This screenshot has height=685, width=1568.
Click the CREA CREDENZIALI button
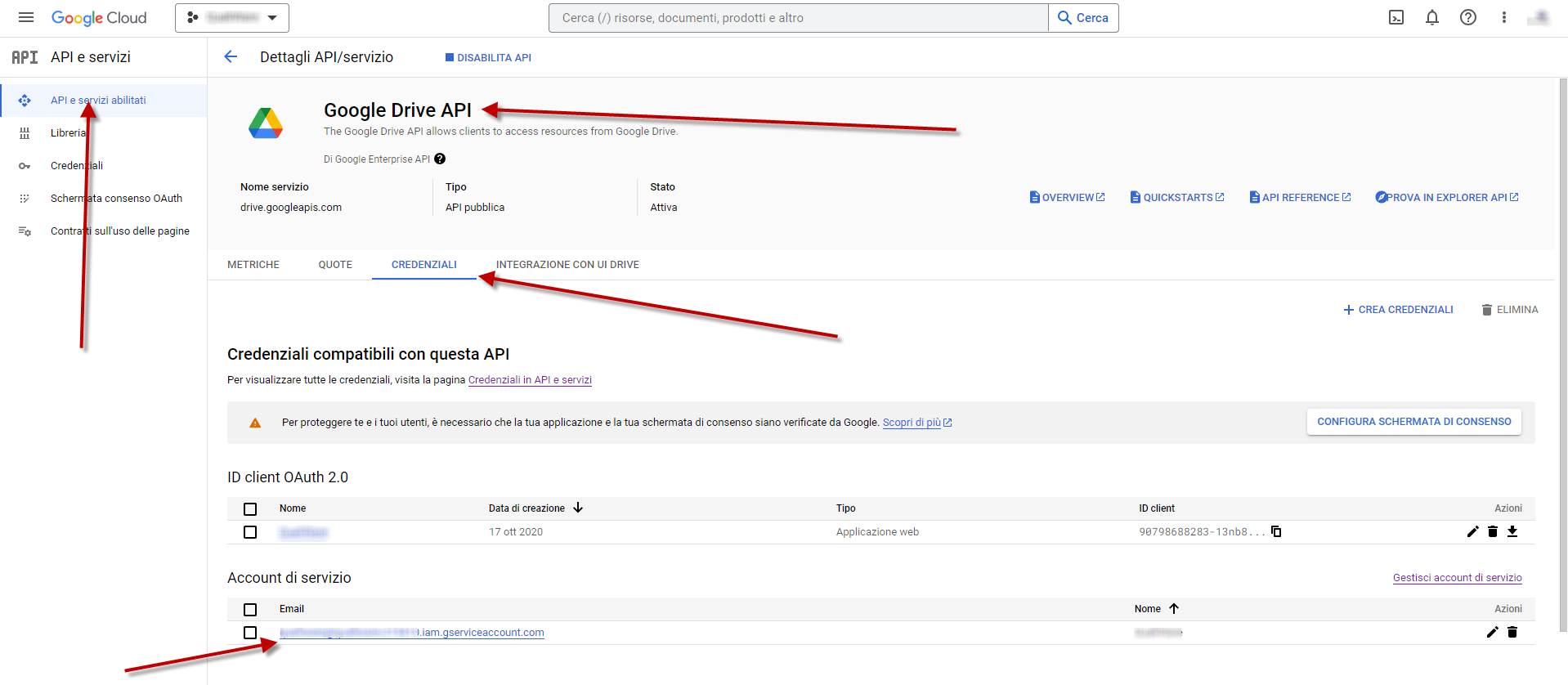tap(1398, 310)
